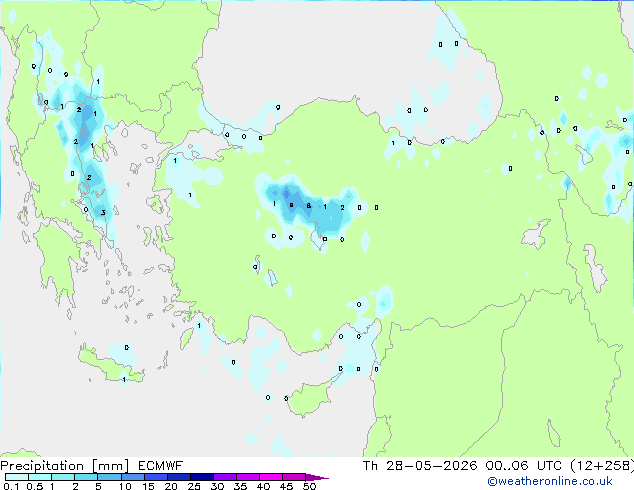Click the 'Precipitation [mm]' title text
The image size is (634, 490).
[x=65, y=466]
